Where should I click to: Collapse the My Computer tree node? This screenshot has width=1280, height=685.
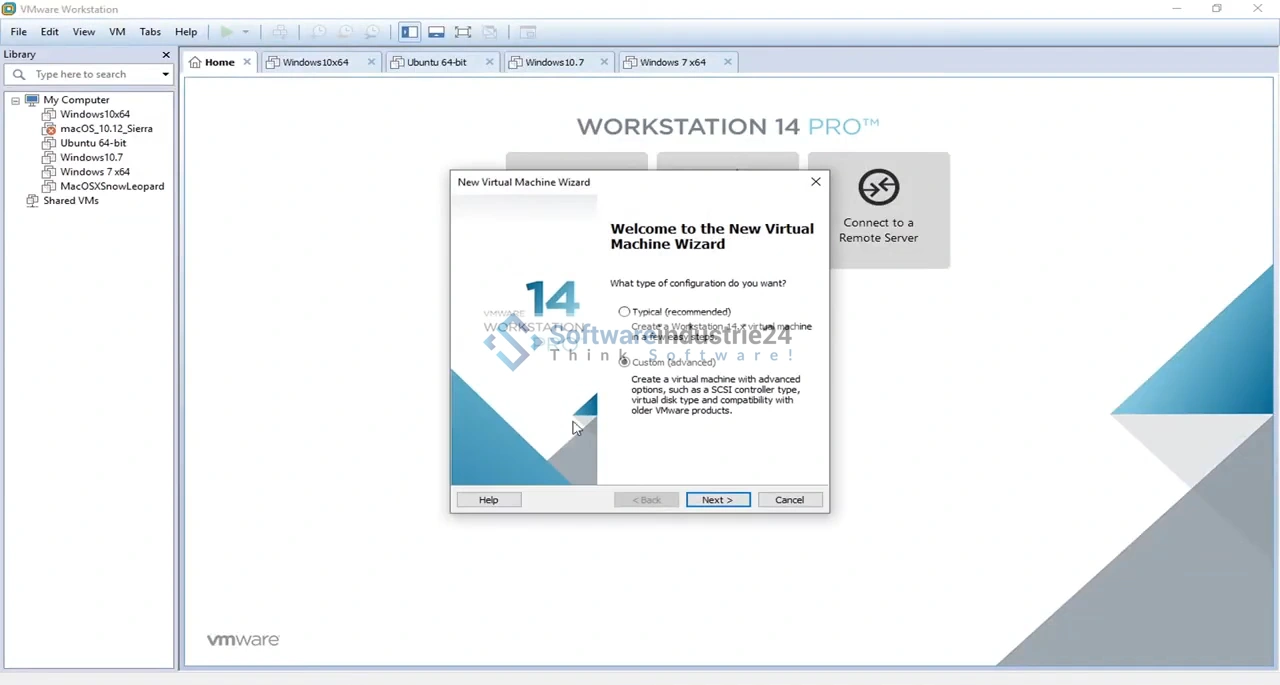[15, 101]
